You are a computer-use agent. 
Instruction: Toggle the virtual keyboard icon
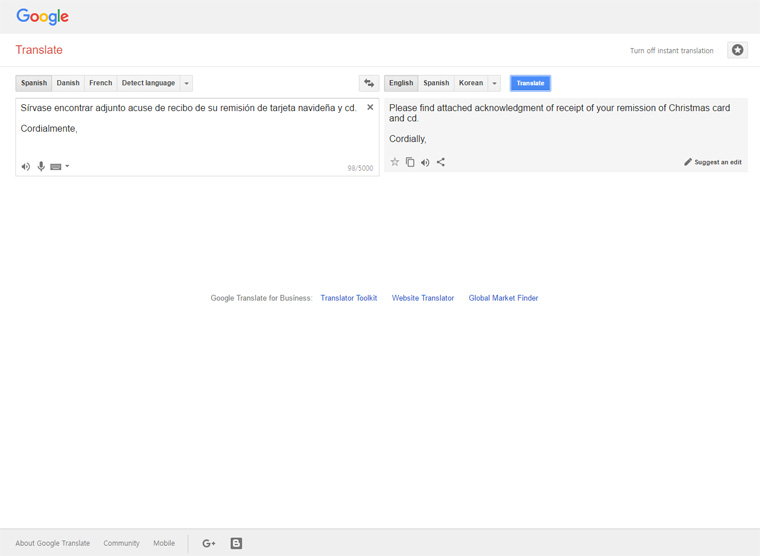click(x=56, y=167)
